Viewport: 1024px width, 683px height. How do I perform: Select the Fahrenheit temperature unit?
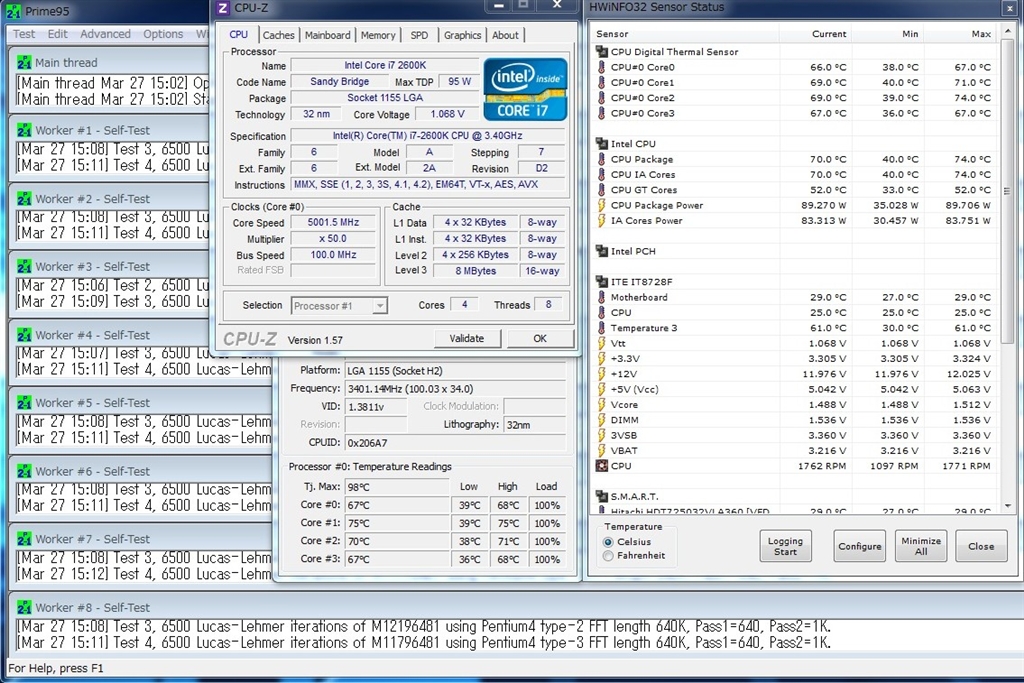click(608, 556)
